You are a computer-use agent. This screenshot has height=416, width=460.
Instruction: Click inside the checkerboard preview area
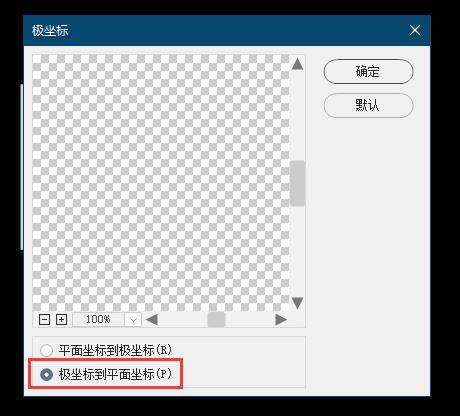tap(161, 183)
